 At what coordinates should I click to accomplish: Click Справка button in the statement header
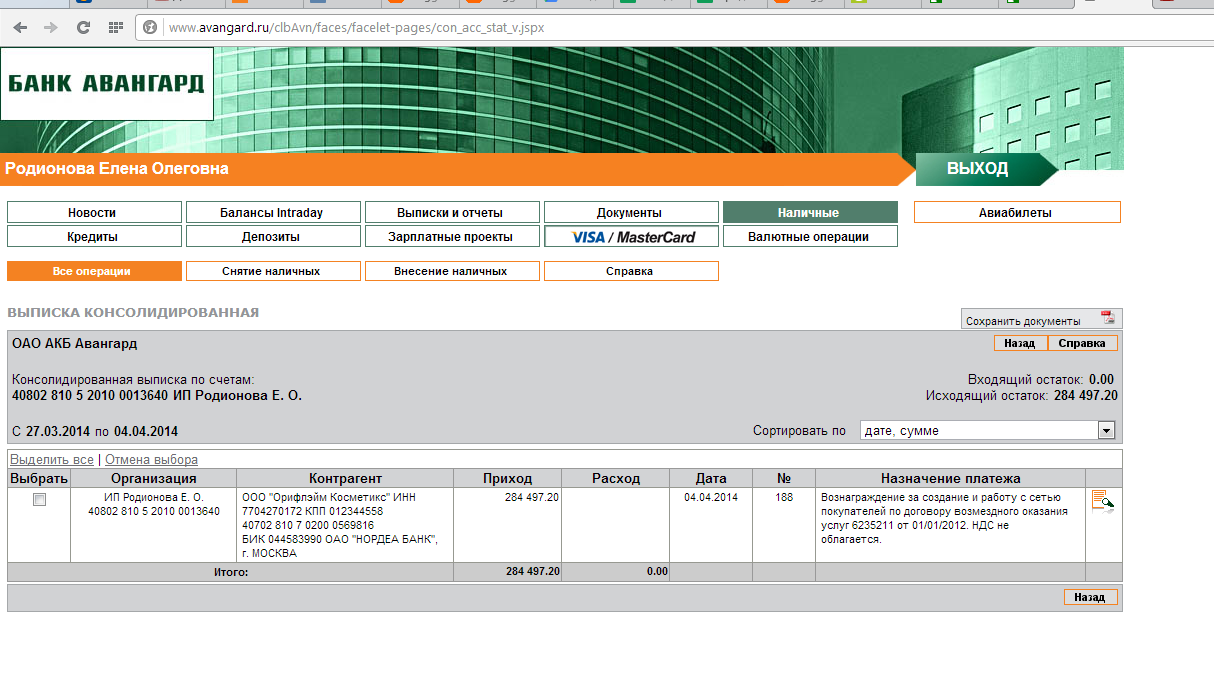pyautogui.click(x=1082, y=343)
